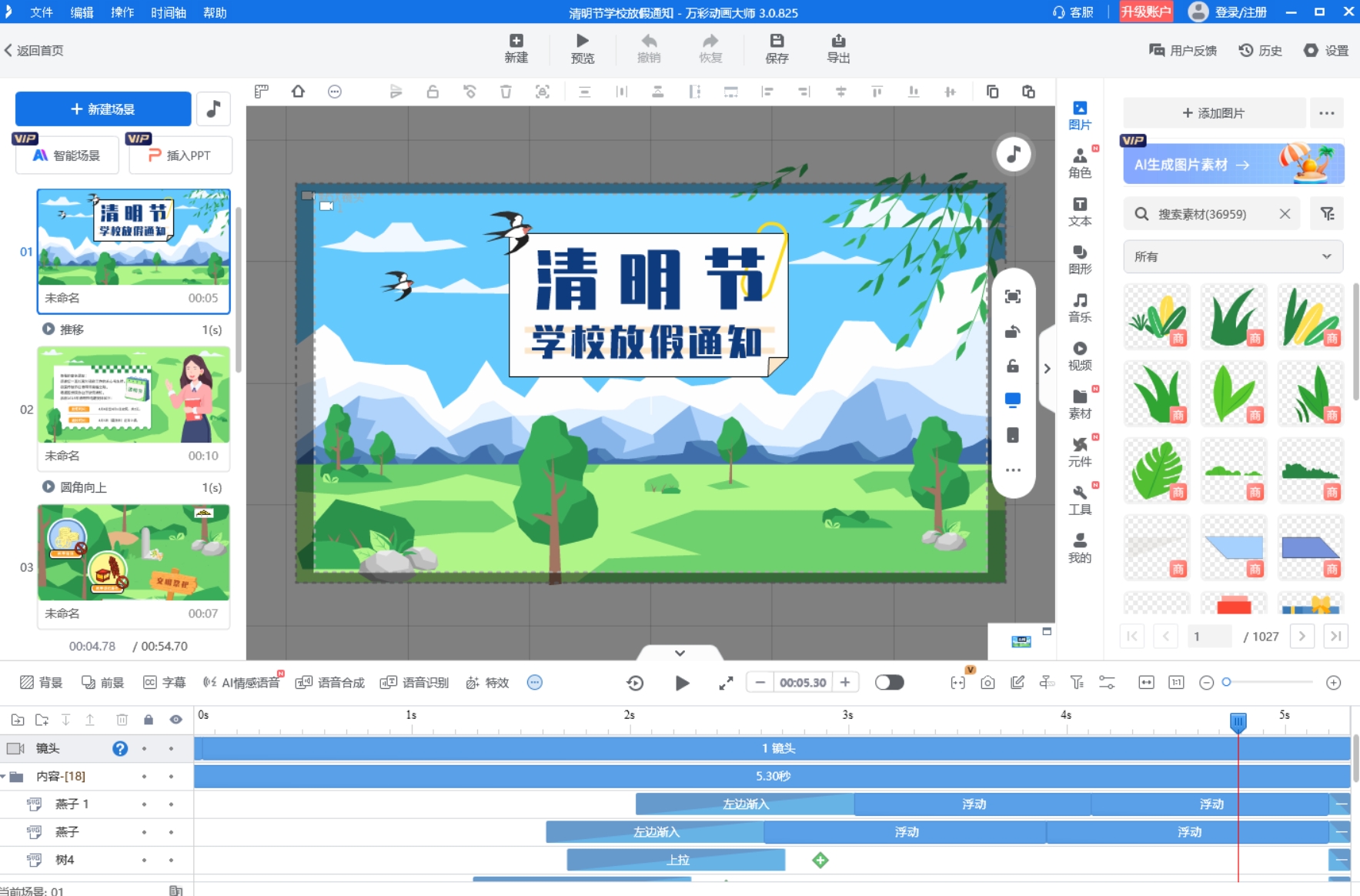This screenshot has width=1360, height=896.
Task: Click the 预览 (Preview) play icon
Action: tap(582, 48)
